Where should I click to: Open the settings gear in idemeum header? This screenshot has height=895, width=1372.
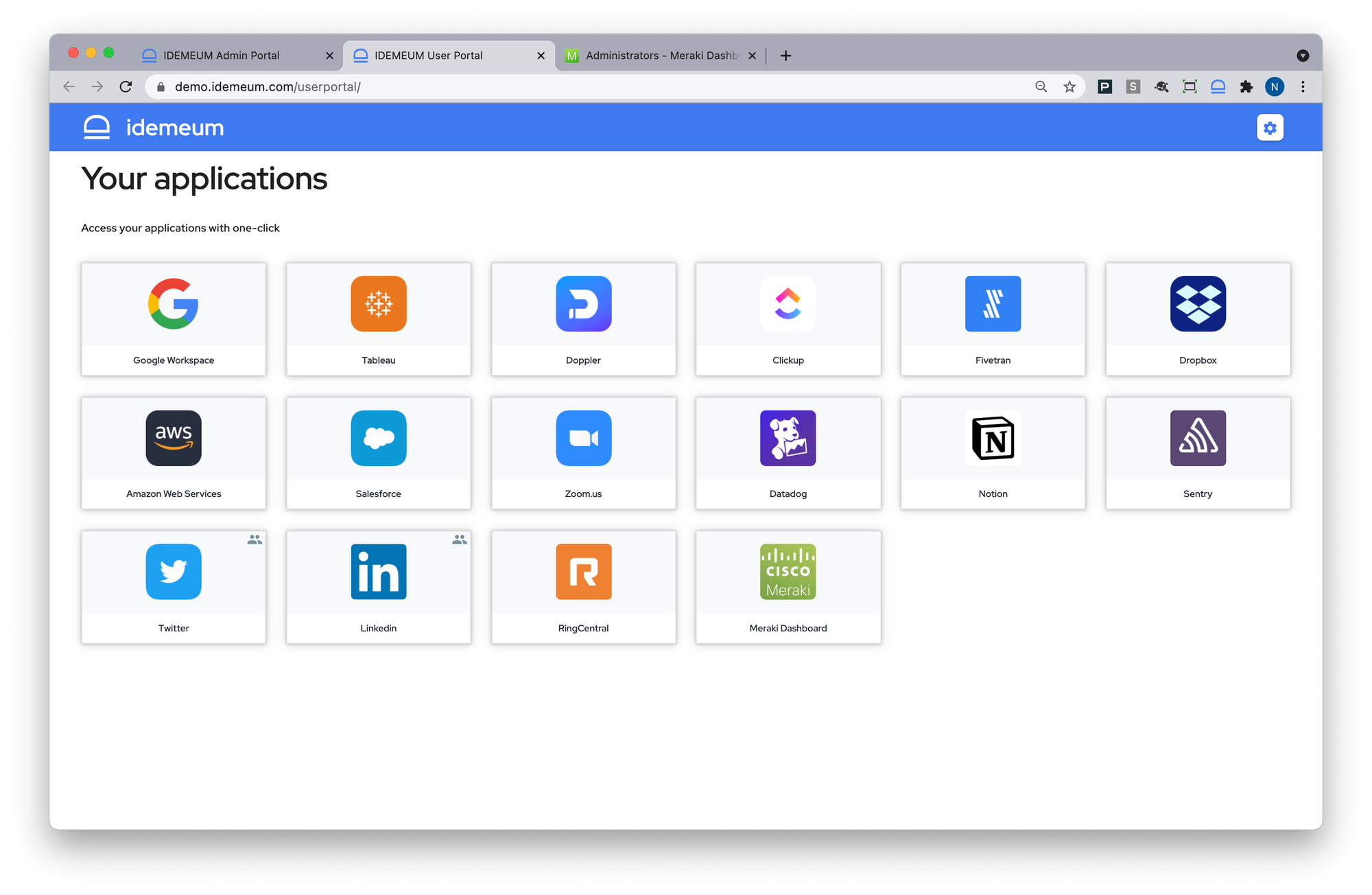pyautogui.click(x=1270, y=128)
